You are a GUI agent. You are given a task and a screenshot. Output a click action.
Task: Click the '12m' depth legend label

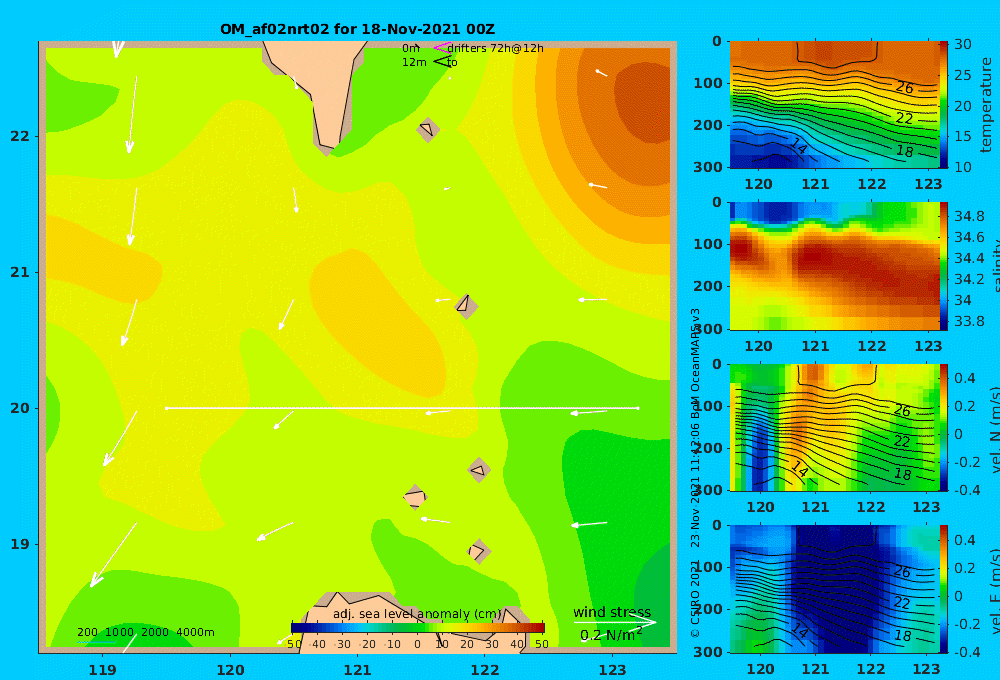click(414, 63)
